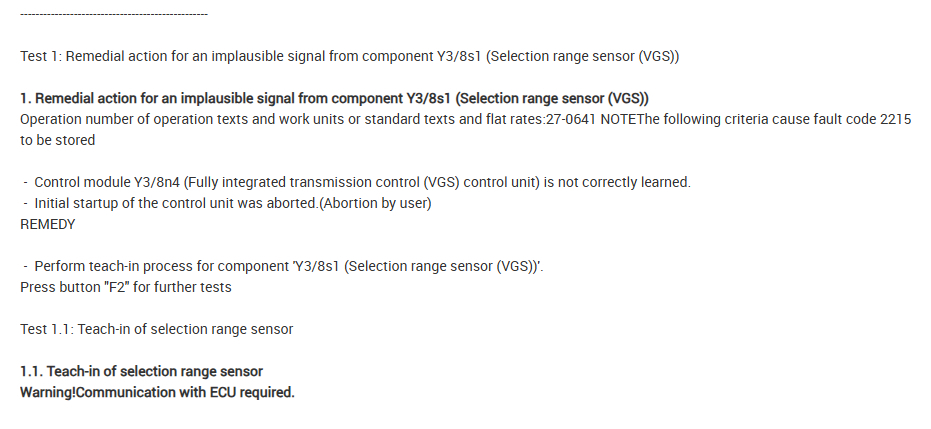Click the "F2" key reference

(112, 287)
